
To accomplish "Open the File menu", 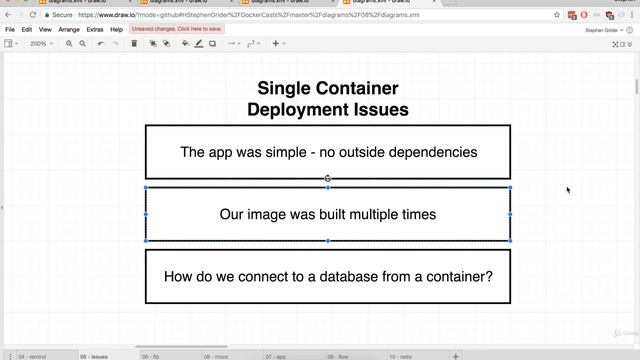I will click(x=10, y=29).
